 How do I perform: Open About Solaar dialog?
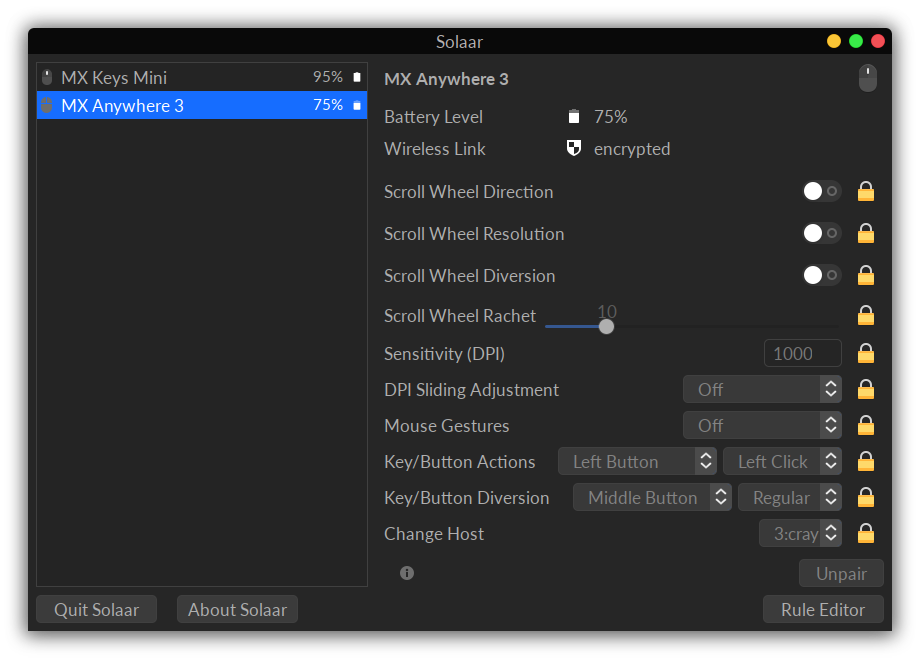(237, 610)
